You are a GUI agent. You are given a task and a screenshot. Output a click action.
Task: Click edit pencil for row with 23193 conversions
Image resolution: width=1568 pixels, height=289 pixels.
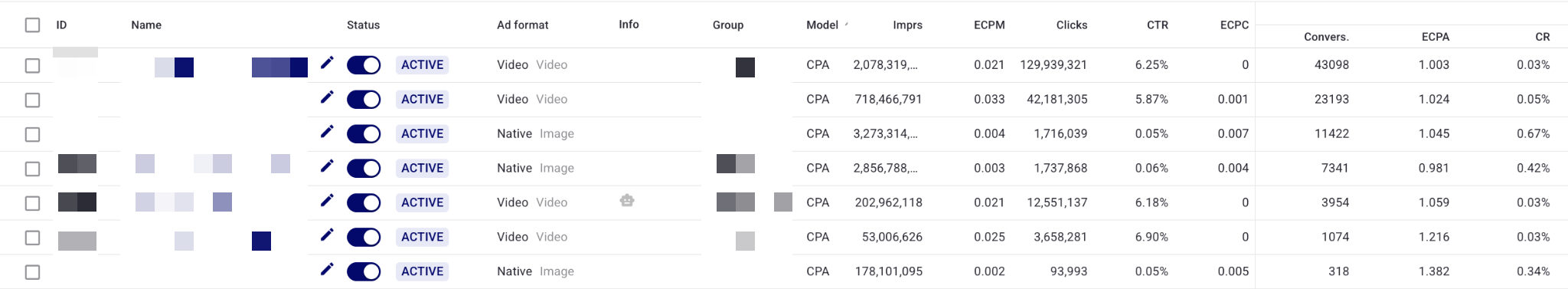pos(327,97)
